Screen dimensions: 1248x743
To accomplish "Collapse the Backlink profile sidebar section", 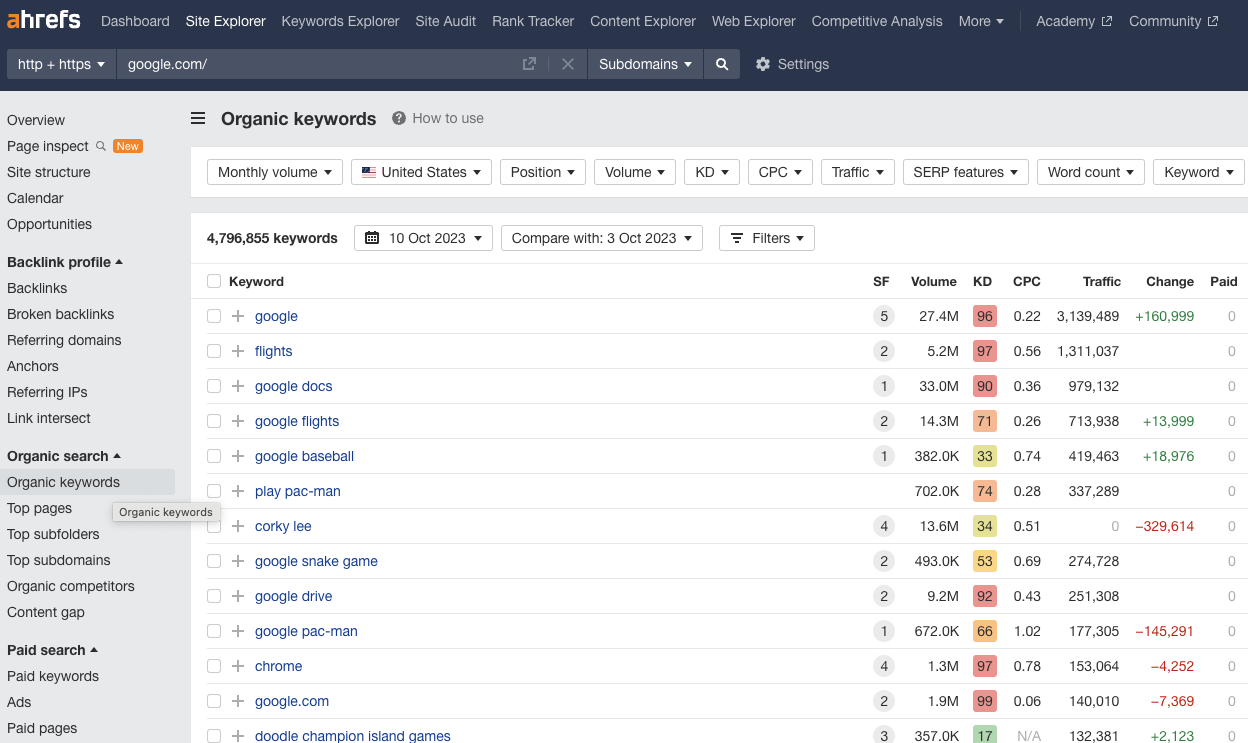I will [x=65, y=262].
